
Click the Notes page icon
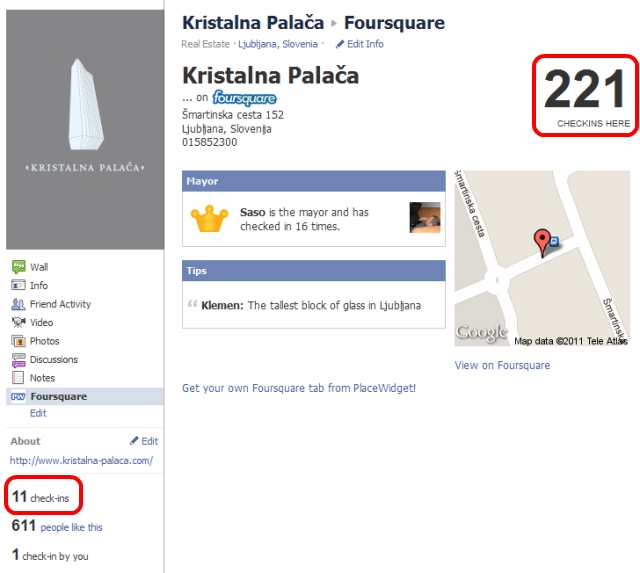pos(18,378)
